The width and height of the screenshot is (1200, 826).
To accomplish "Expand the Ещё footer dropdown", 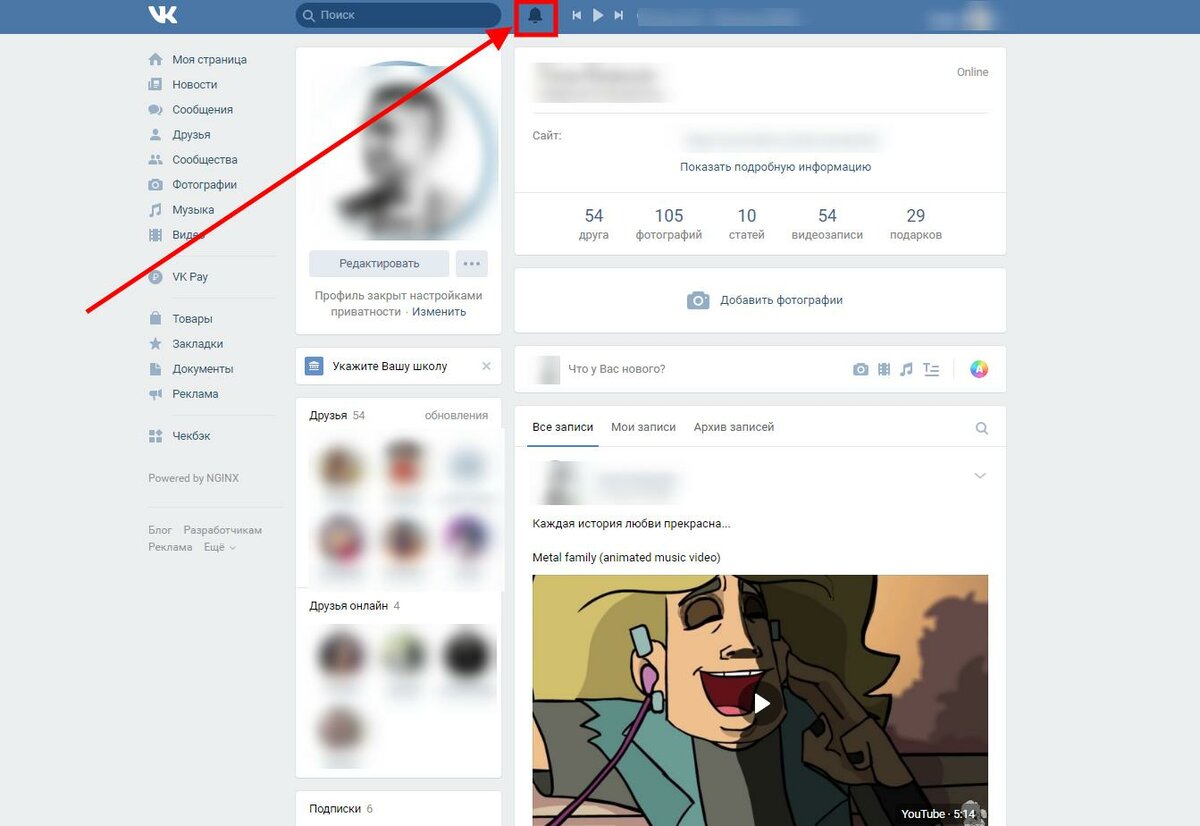I will [x=220, y=547].
